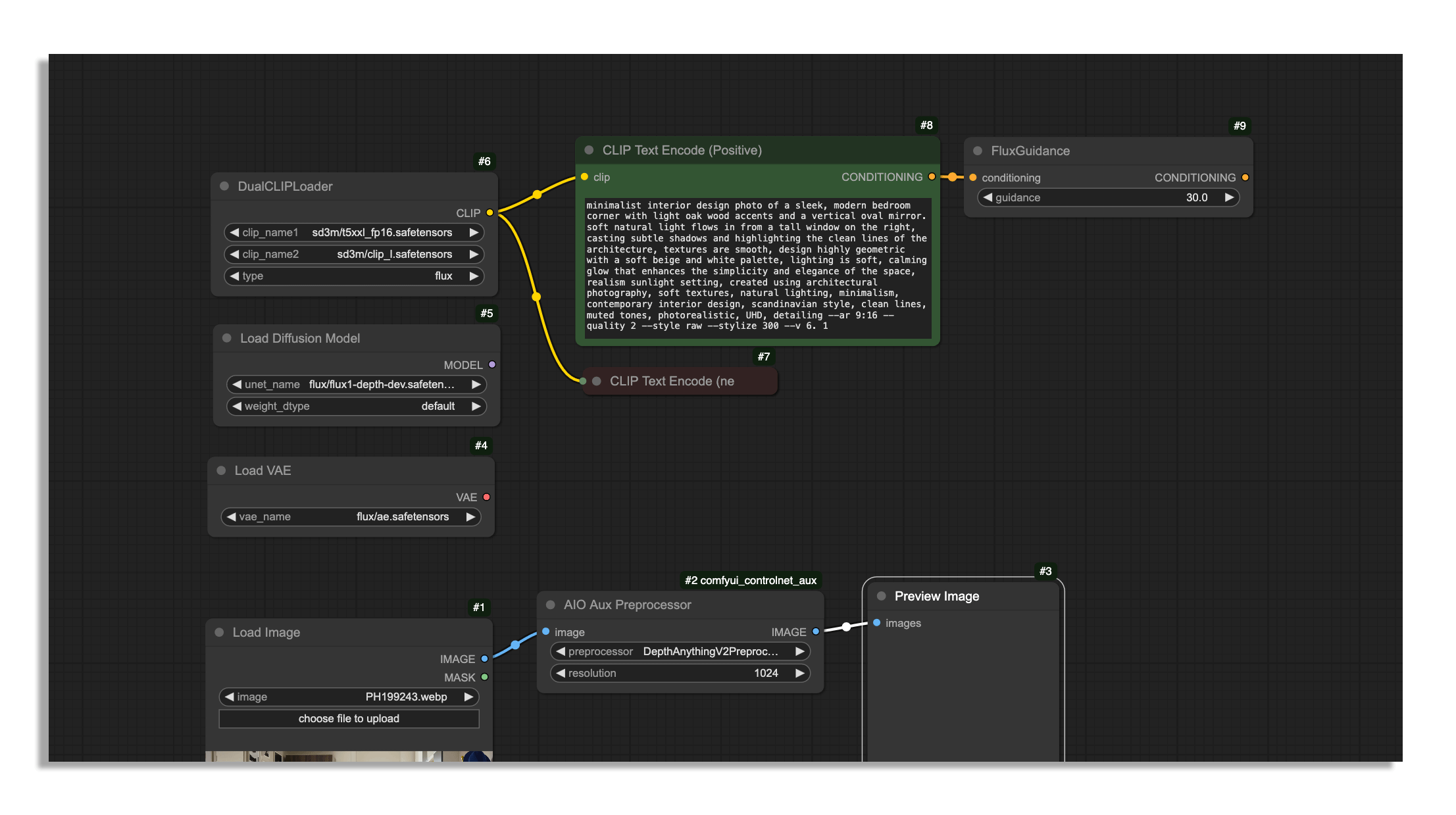This screenshot has height=815, width=1456.
Task: Collapse the FluxGuidance node via title dot
Action: [x=978, y=151]
